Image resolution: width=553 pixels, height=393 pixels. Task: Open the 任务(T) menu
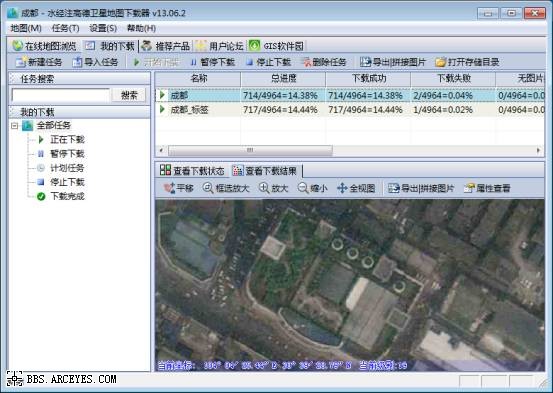[x=65, y=28]
